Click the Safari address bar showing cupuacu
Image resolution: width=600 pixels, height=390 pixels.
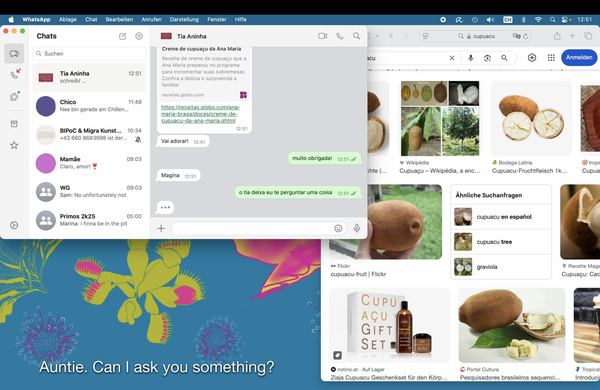pos(476,36)
